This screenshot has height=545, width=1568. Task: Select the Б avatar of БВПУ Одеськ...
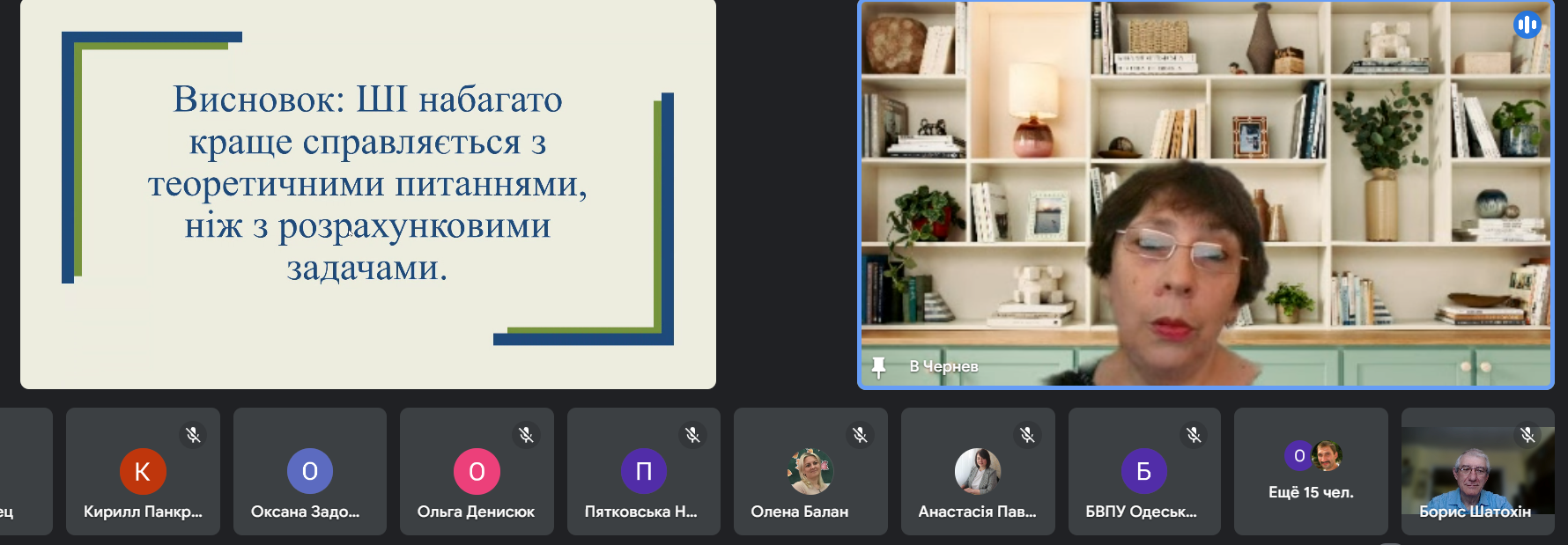tap(1144, 471)
